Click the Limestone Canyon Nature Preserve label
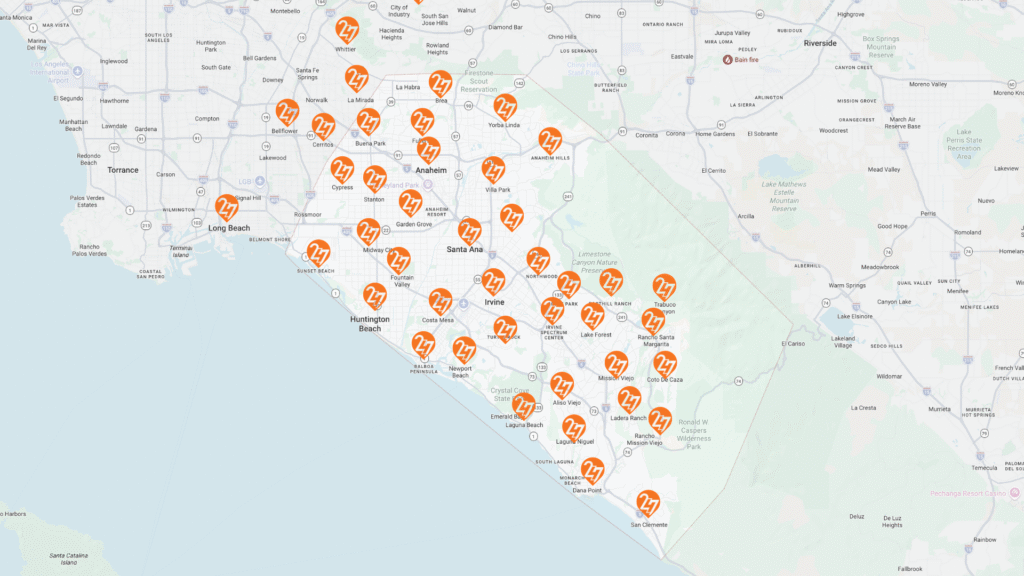1024x576 pixels. (594, 262)
